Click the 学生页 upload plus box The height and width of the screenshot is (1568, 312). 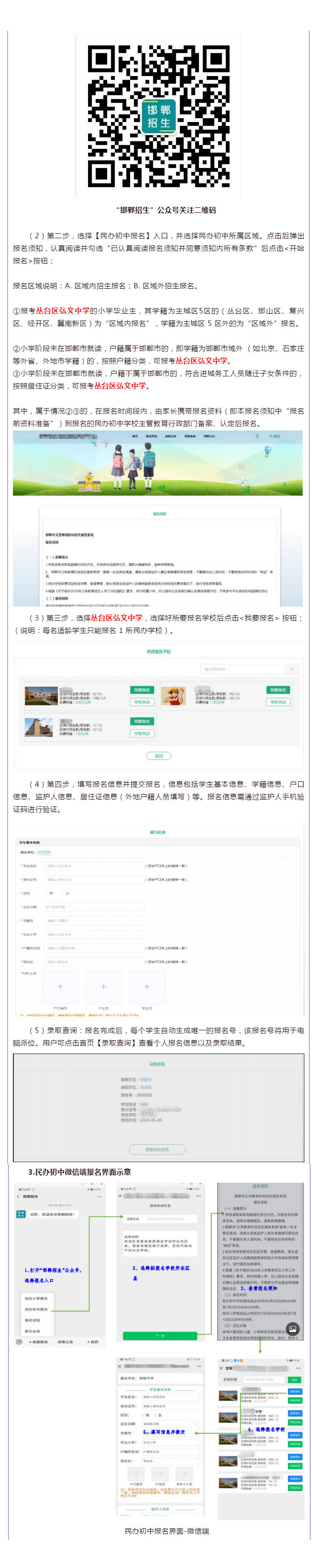[147, 986]
